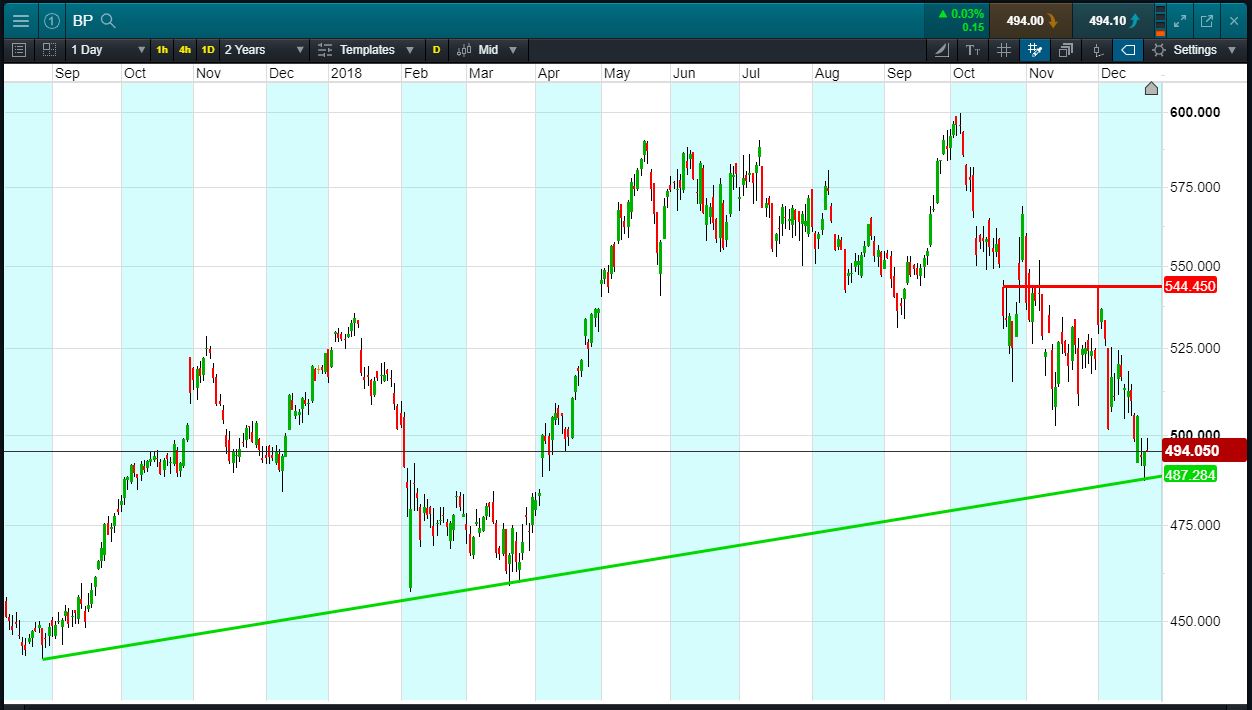Click the search magnifier next to BP
Image resolution: width=1252 pixels, height=710 pixels.
click(109, 20)
